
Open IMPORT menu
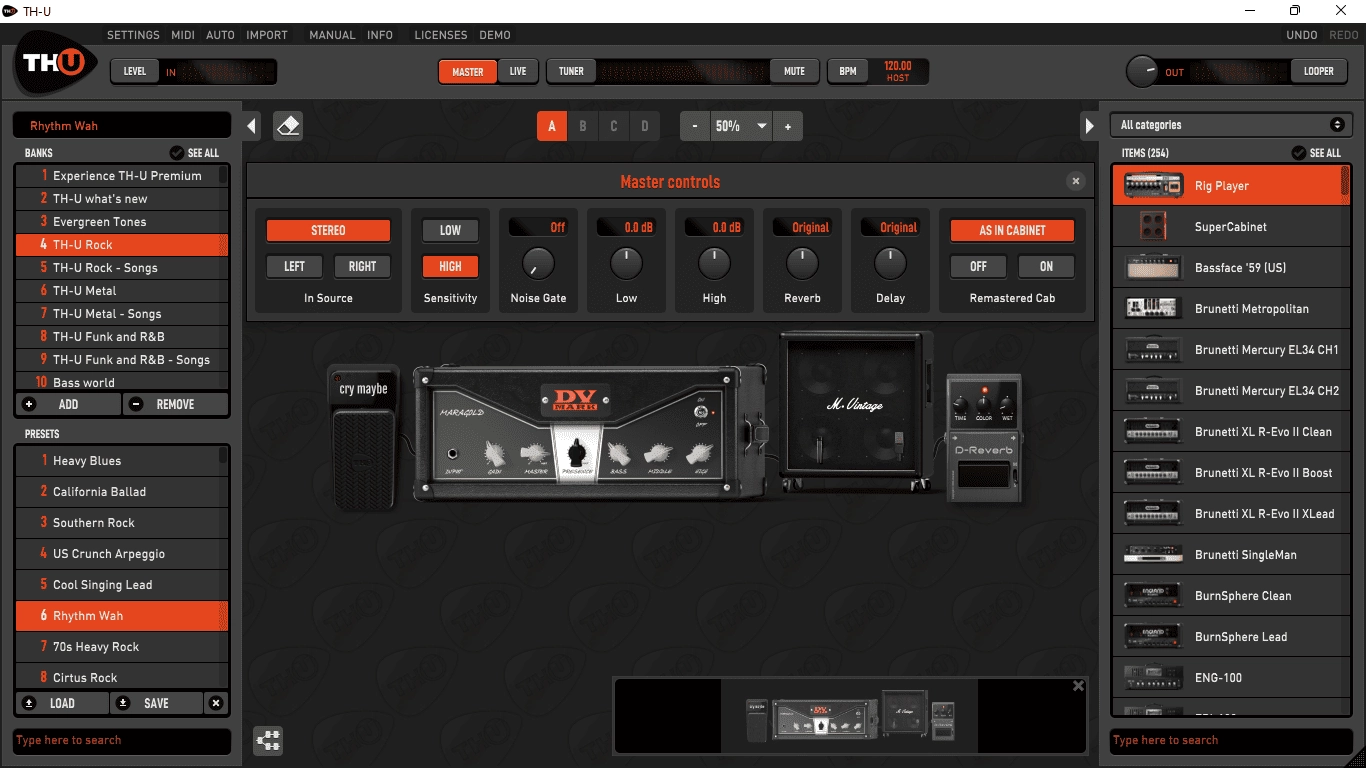pyautogui.click(x=267, y=35)
